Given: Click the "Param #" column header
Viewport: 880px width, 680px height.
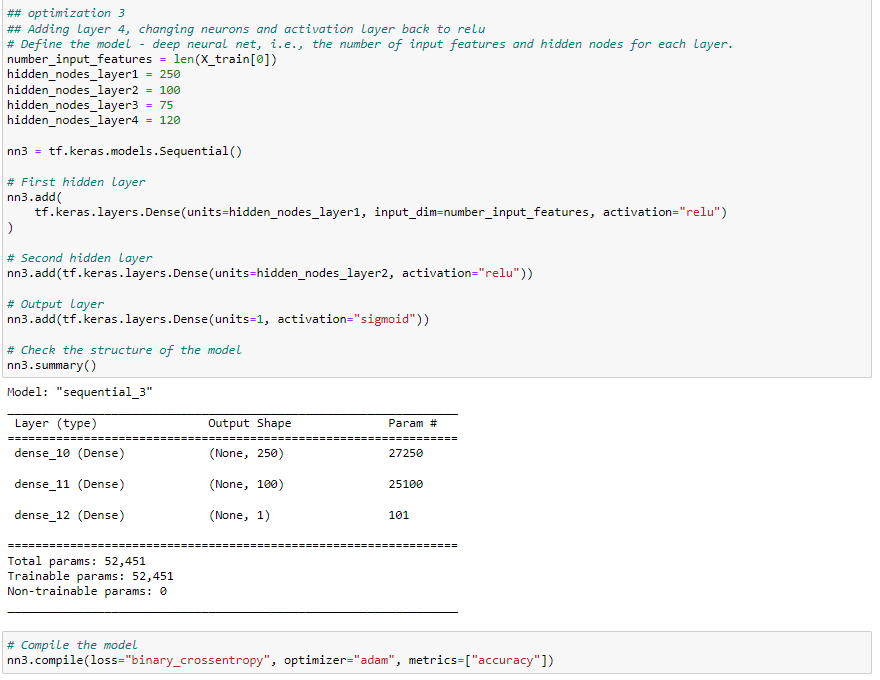Looking at the screenshot, I should (x=412, y=424).
